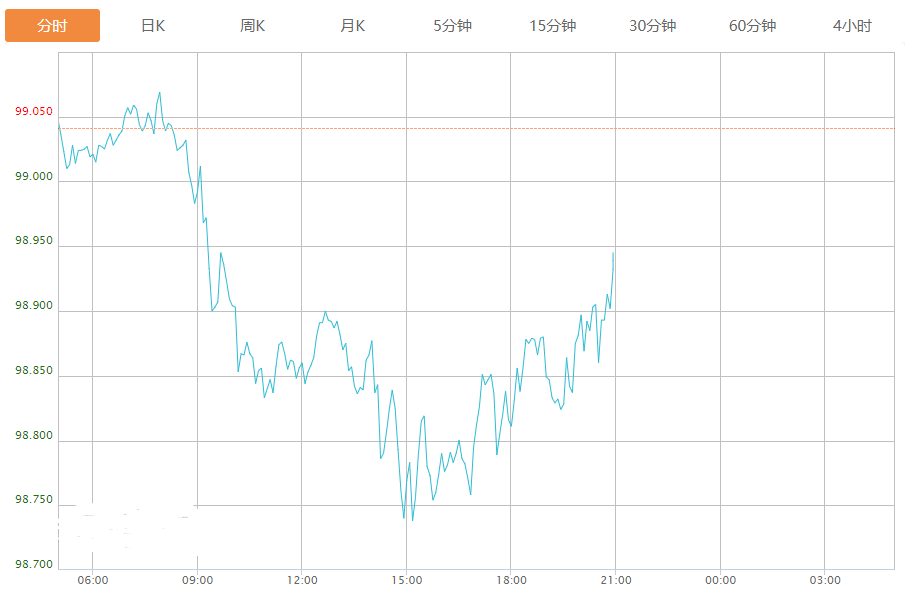This screenshot has height=592, width=908.
Task: Choose the 30分钟 interval tab
Action: [x=652, y=26]
